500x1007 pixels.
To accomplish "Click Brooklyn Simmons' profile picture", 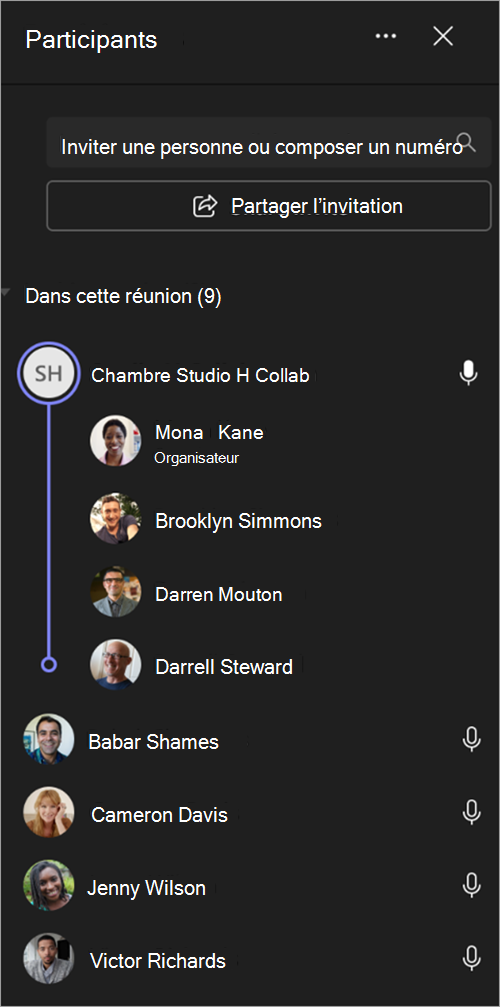I will [x=116, y=518].
